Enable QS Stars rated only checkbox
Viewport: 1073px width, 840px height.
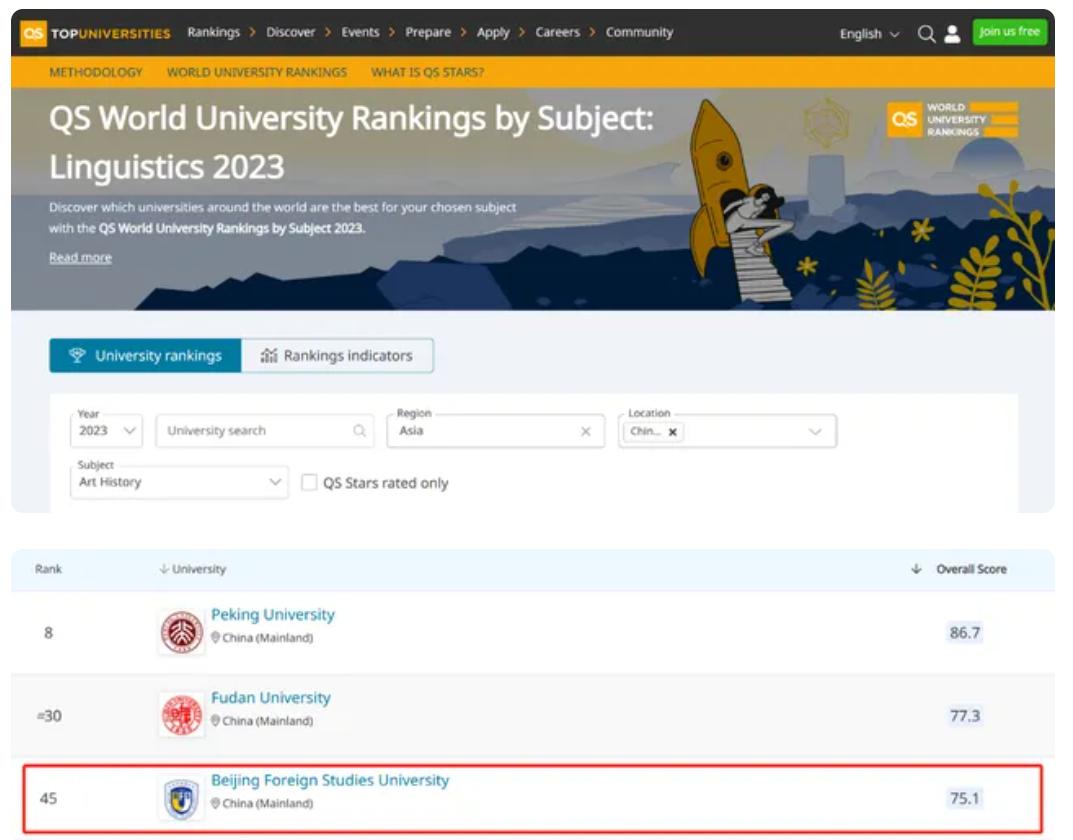[x=310, y=483]
